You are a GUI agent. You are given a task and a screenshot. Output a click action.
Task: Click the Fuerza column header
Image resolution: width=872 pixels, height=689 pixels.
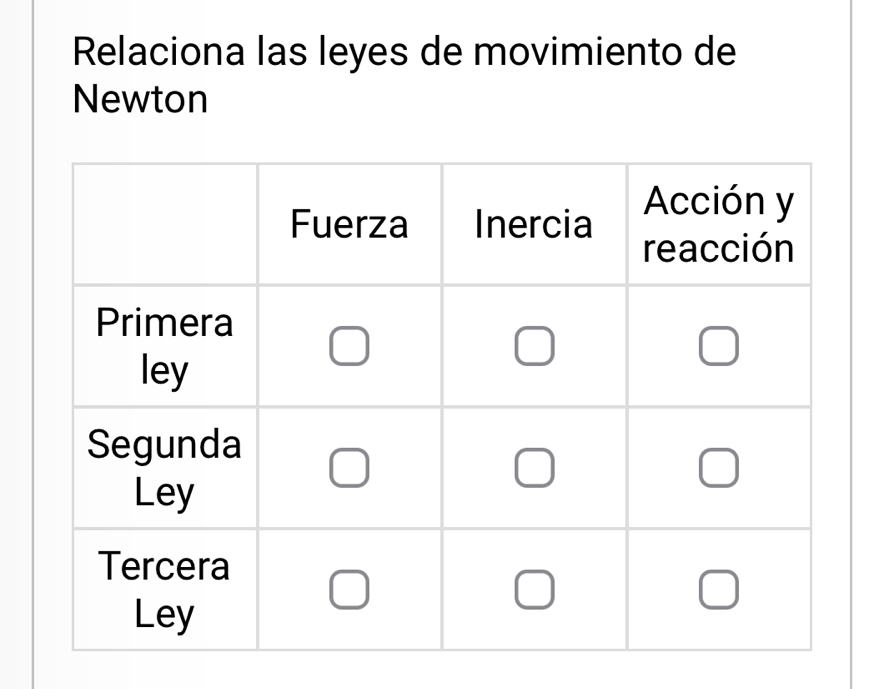(x=349, y=225)
